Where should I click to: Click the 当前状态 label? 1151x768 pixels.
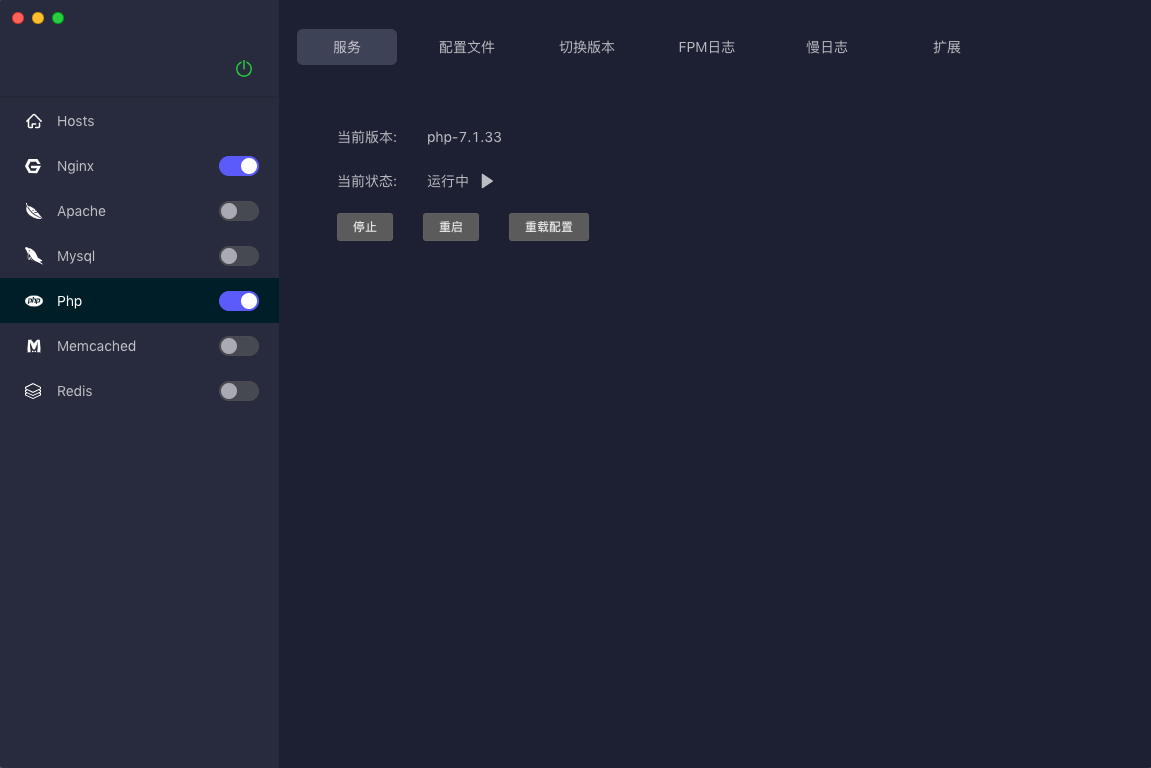click(367, 181)
